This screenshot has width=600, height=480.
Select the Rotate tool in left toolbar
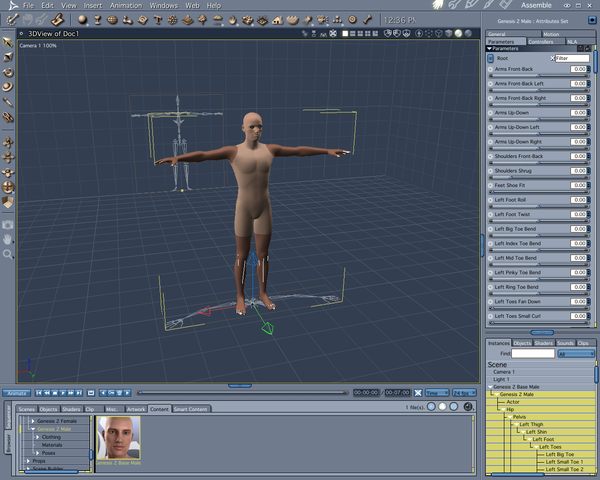pos(8,72)
